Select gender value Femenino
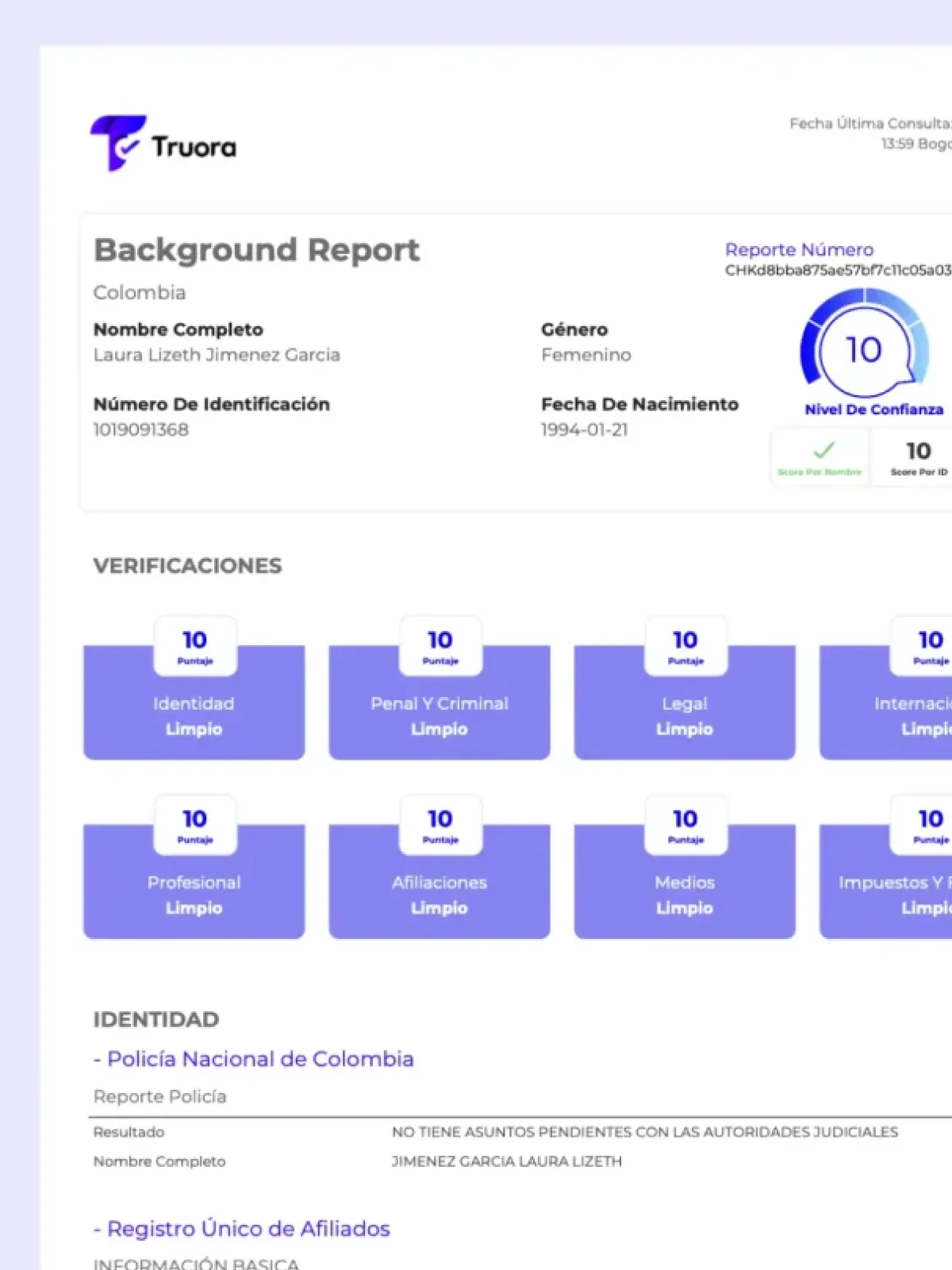952x1270 pixels. pos(586,355)
